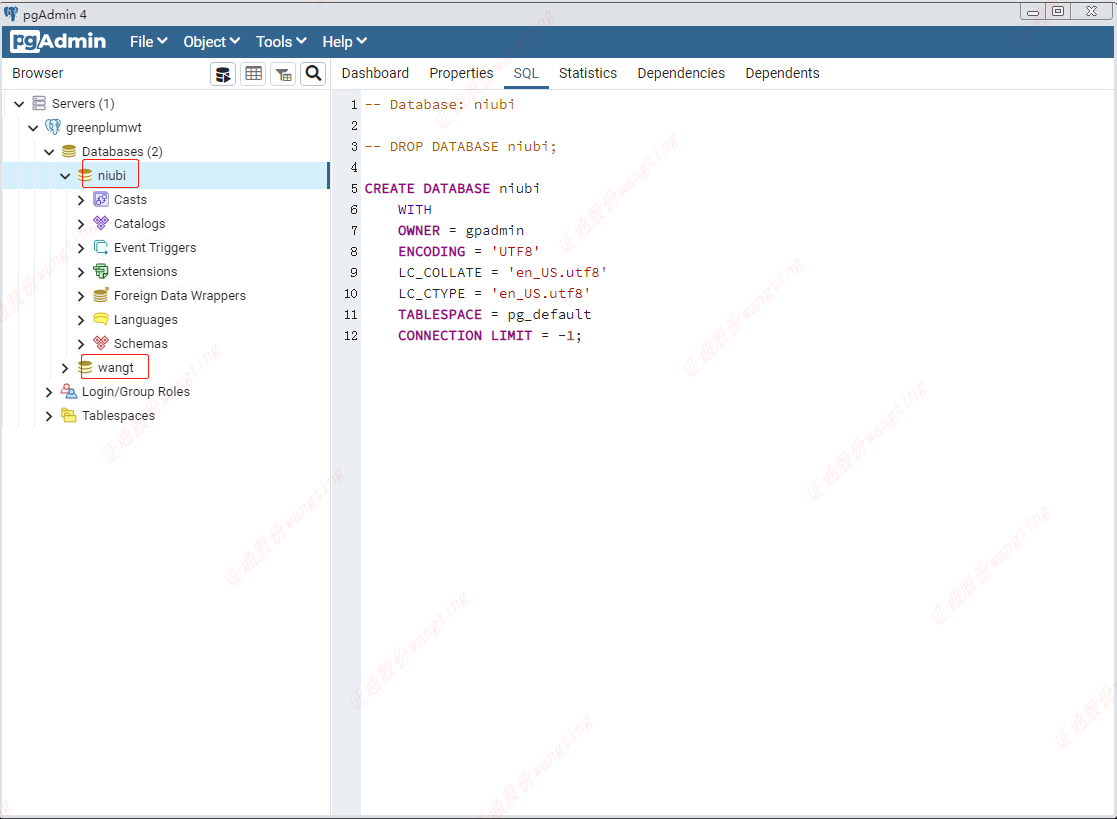Screen dimensions: 1117x819
Task: Click the Foreign Data Wrappers icon
Action: pos(101,295)
